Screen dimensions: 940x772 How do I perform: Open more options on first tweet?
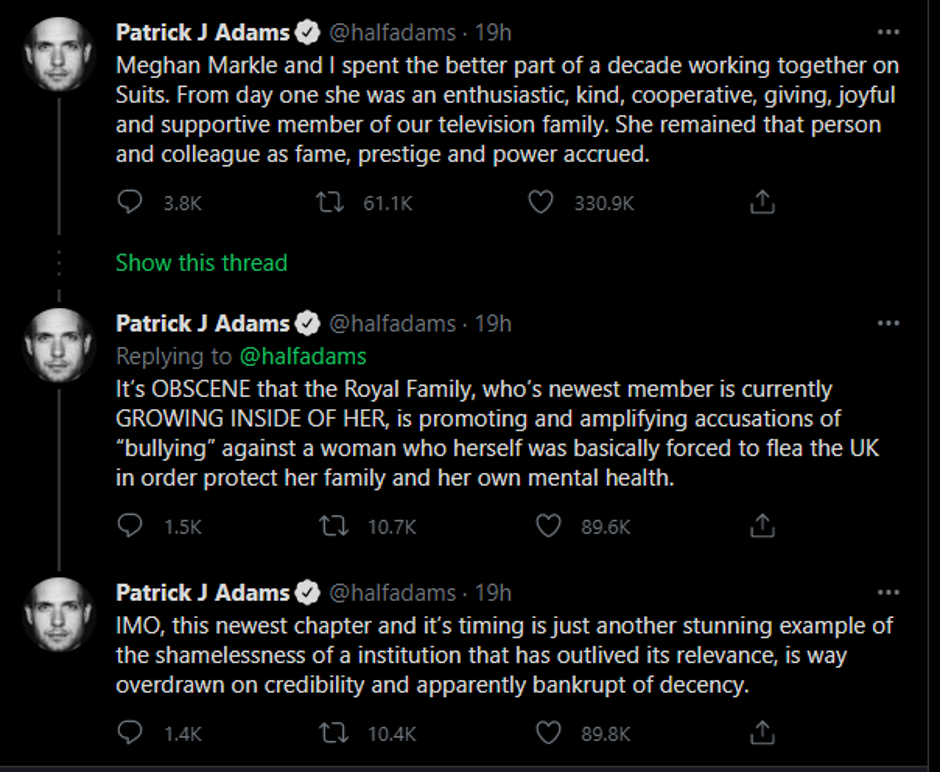tap(888, 32)
